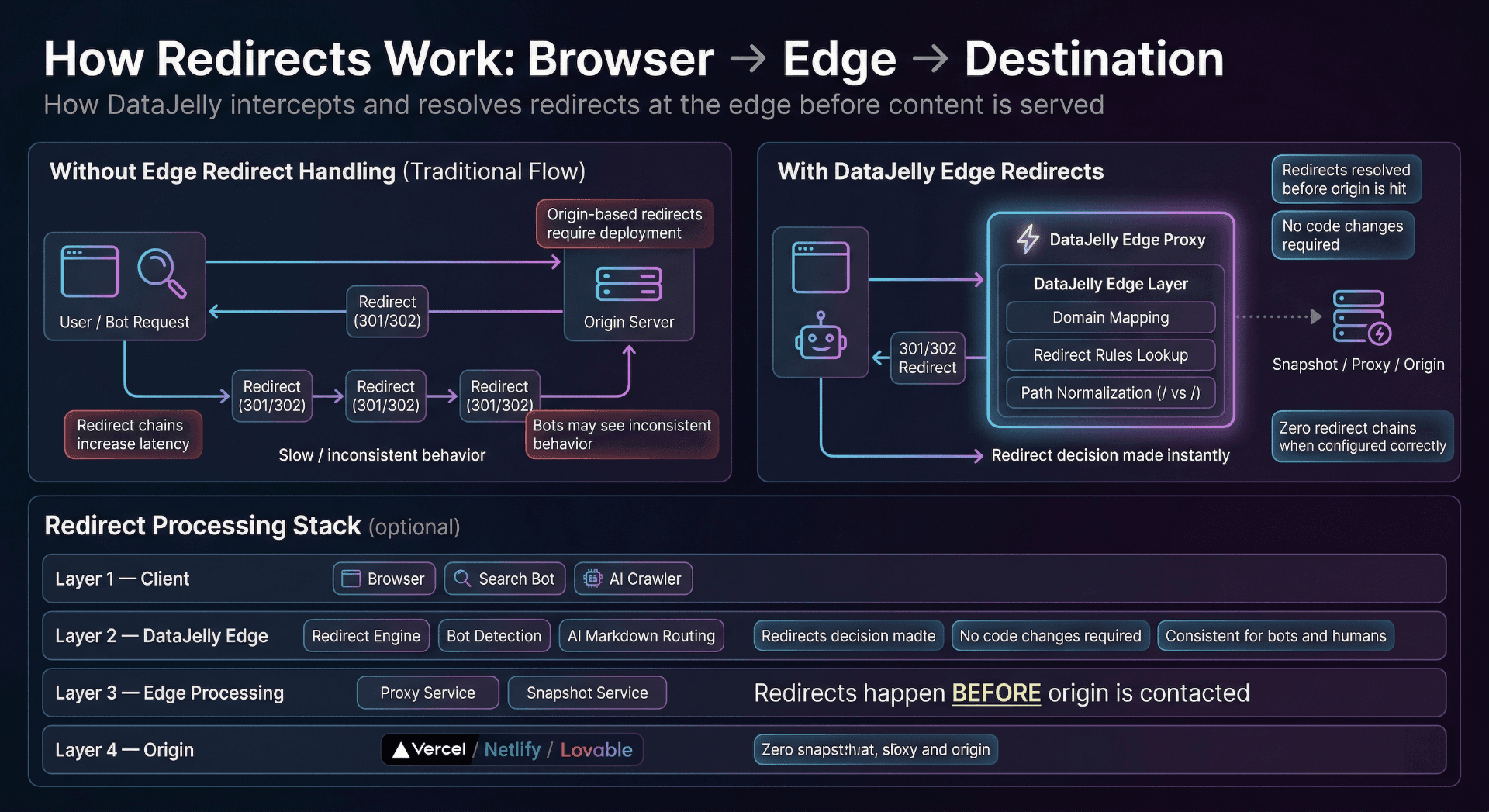Click the Domain Mapping box

click(1111, 317)
